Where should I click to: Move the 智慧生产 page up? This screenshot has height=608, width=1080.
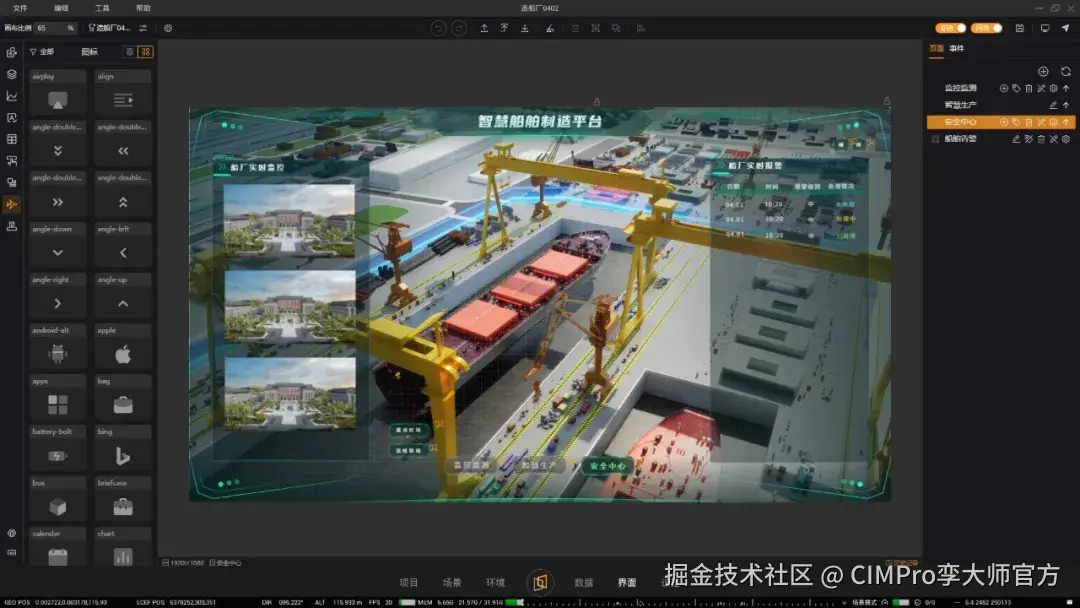click(x=1066, y=105)
